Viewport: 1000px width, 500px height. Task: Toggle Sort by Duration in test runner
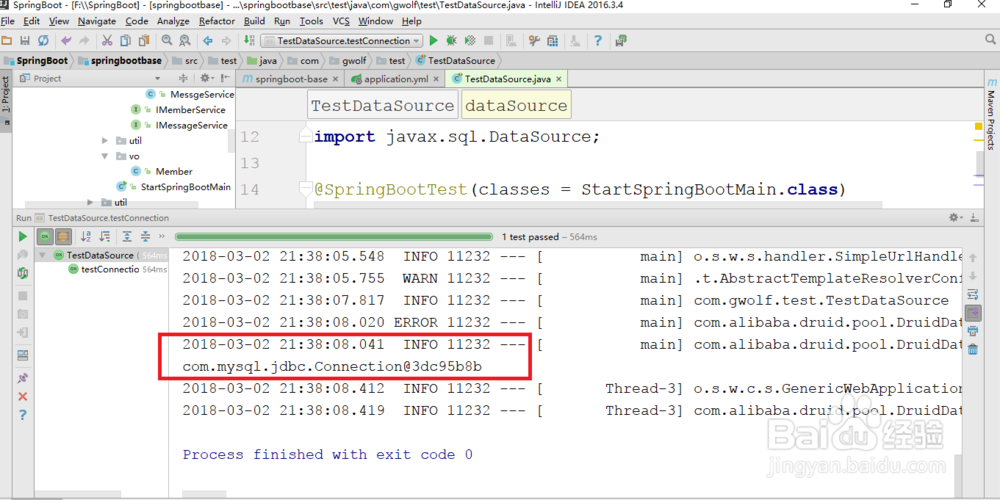click(x=105, y=237)
